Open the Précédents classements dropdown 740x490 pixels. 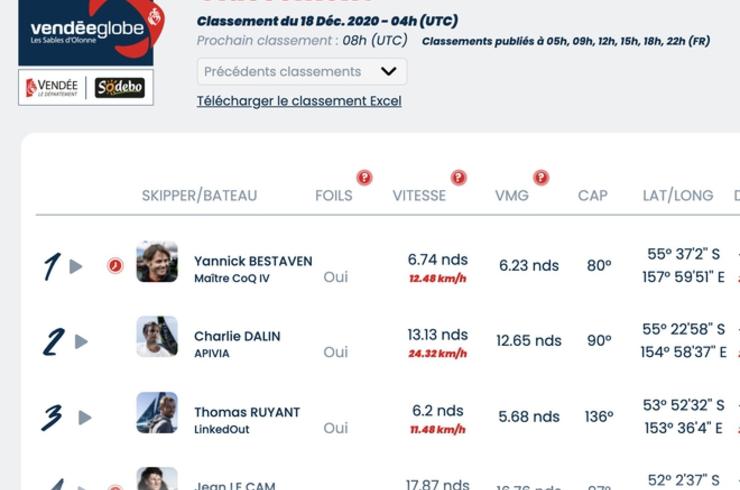(x=302, y=72)
